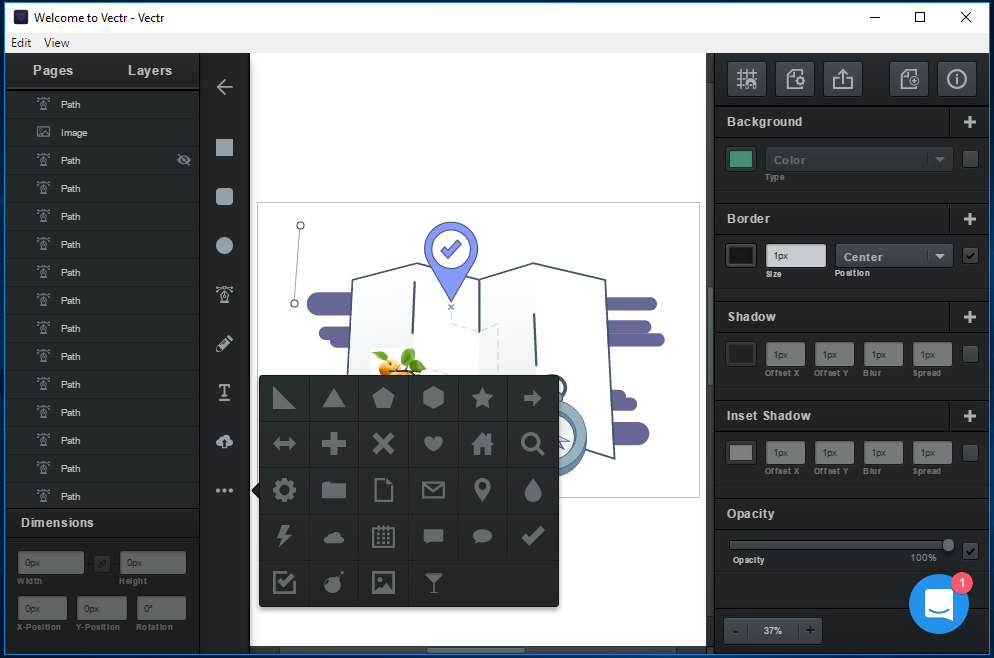Screen dimensions: 994x658
Task: Click the Border size input field
Action: click(x=796, y=255)
